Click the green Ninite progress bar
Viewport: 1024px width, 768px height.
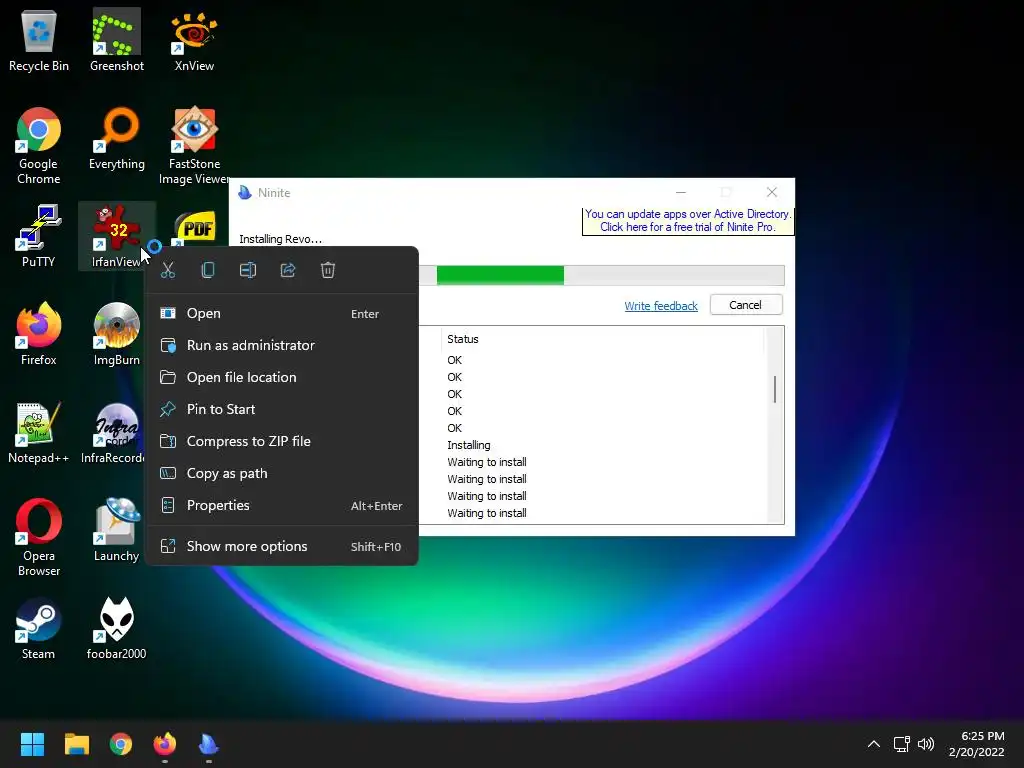(500, 275)
